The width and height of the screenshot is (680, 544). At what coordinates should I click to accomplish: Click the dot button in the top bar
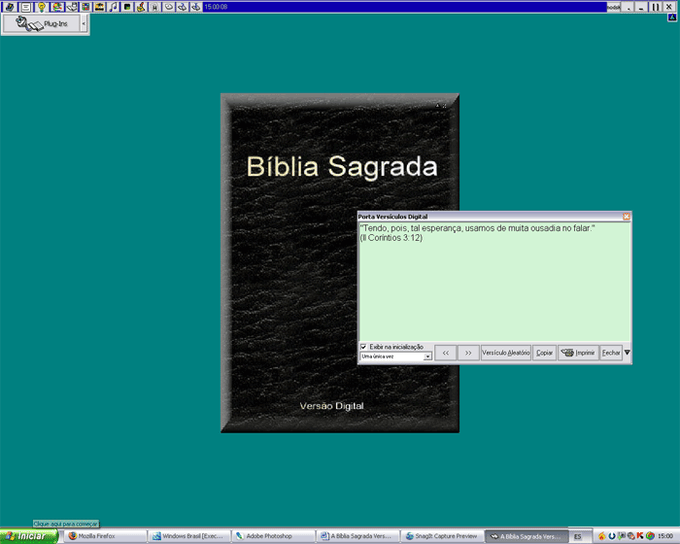(628, 7)
